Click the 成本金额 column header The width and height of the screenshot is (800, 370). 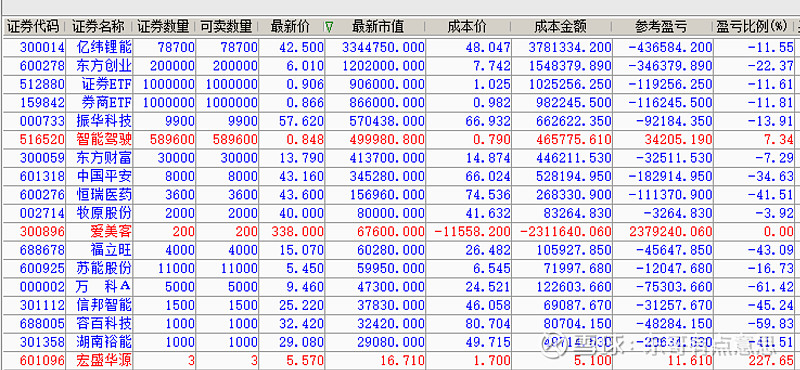562,27
